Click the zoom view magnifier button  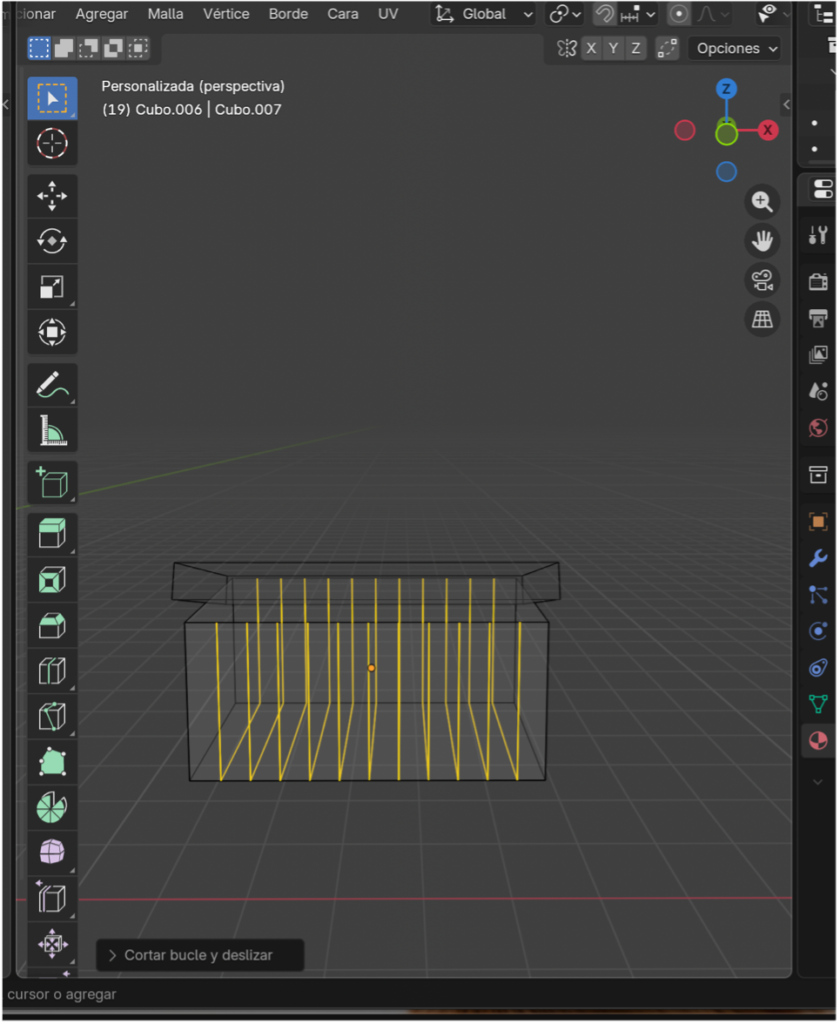[762, 202]
